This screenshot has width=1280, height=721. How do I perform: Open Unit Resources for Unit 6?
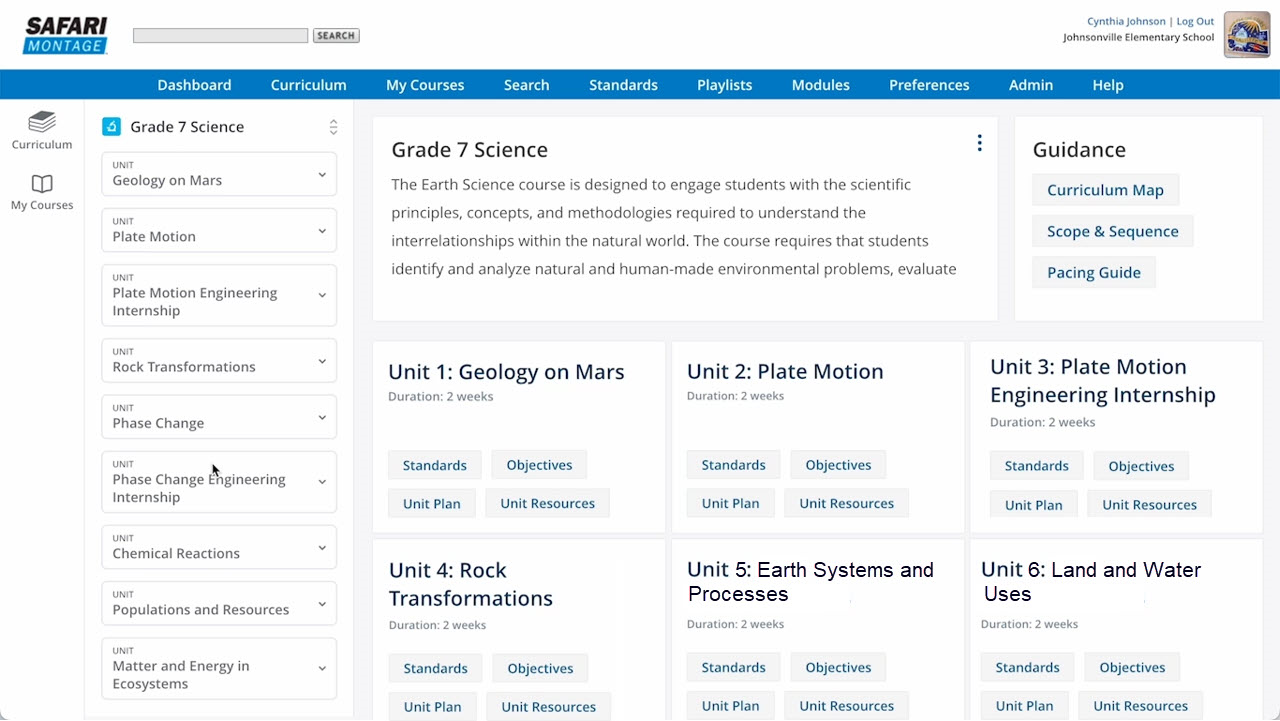(x=1140, y=705)
